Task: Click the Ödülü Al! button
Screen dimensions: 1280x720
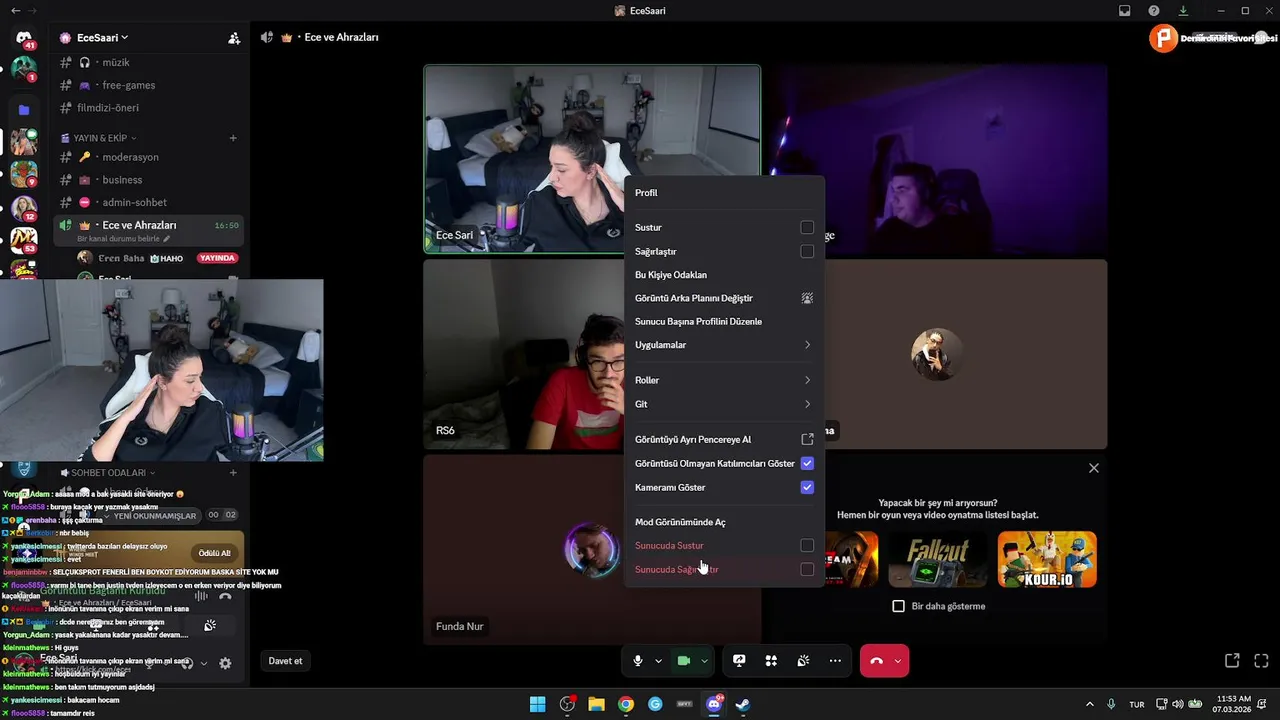Action: (x=214, y=553)
